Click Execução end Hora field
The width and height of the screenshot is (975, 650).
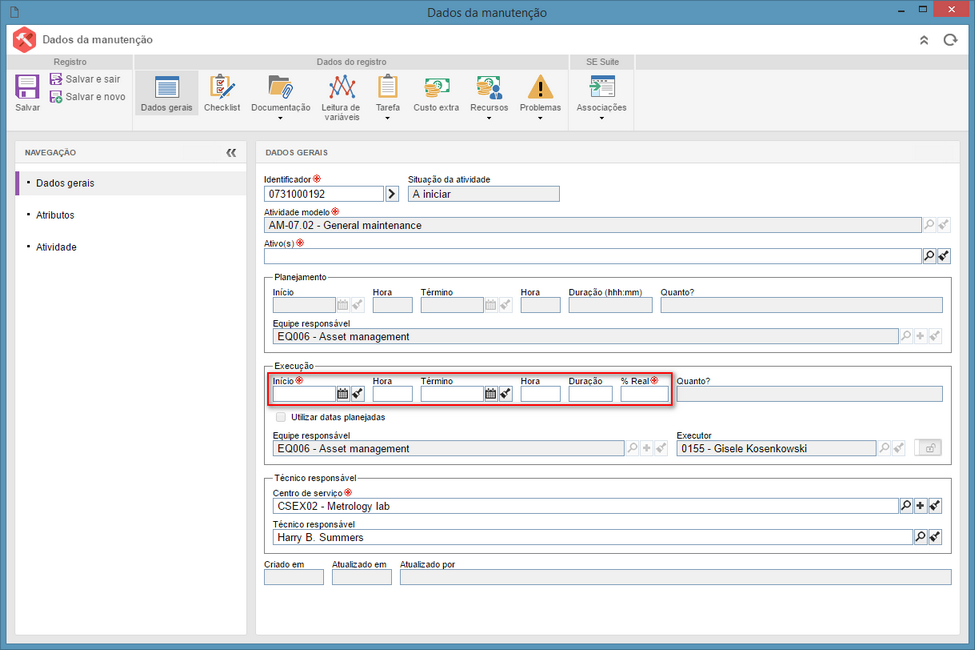[x=540, y=394]
